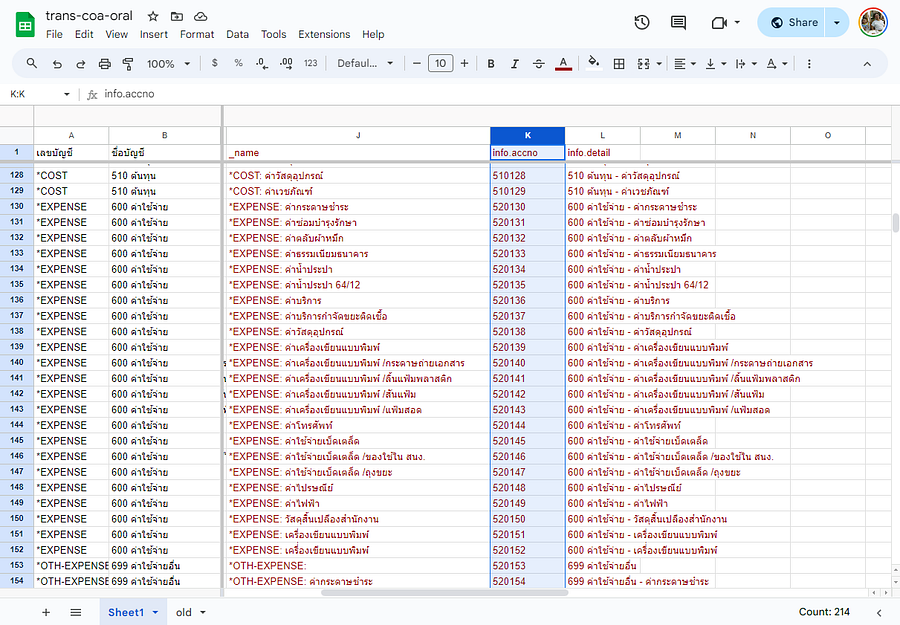
Task: Star the trans-coa-oral document
Action: [153, 16]
